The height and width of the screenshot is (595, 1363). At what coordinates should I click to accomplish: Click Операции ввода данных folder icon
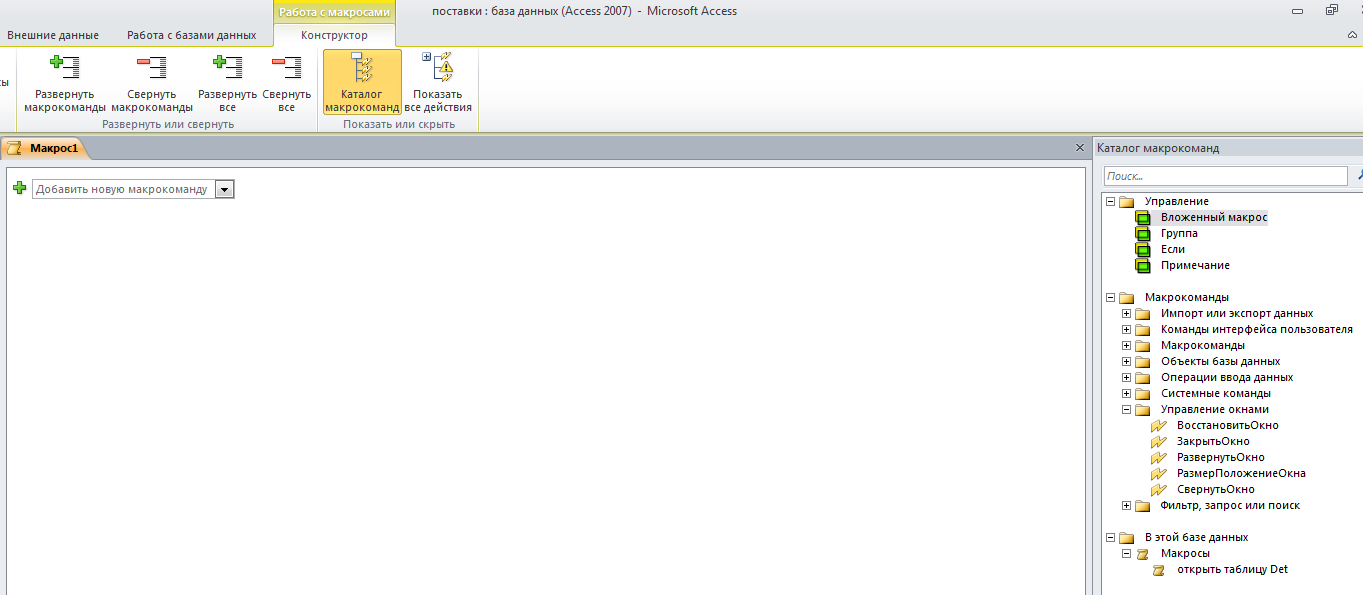coord(1143,377)
